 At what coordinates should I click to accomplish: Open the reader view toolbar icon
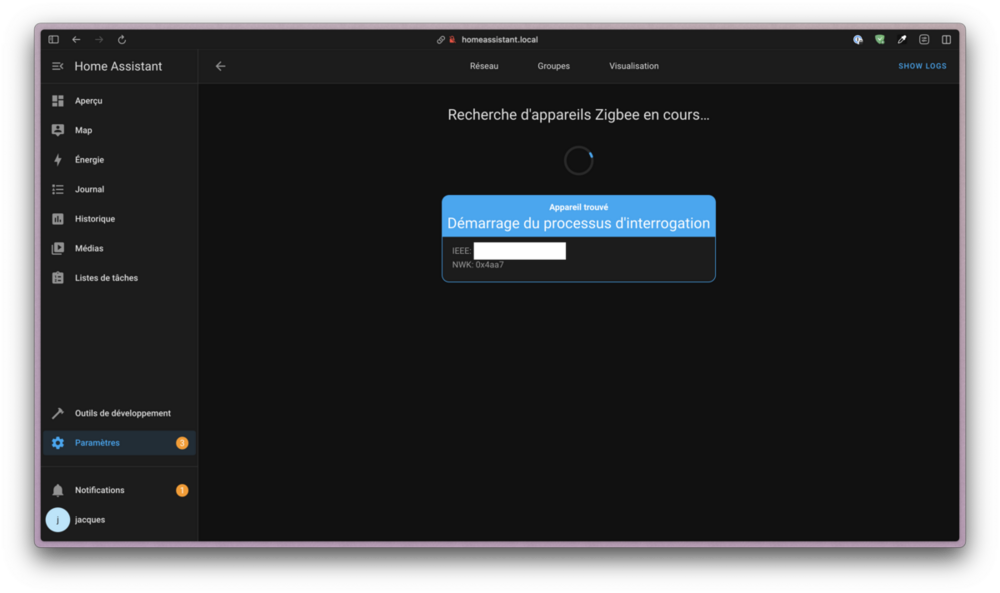(x=924, y=40)
